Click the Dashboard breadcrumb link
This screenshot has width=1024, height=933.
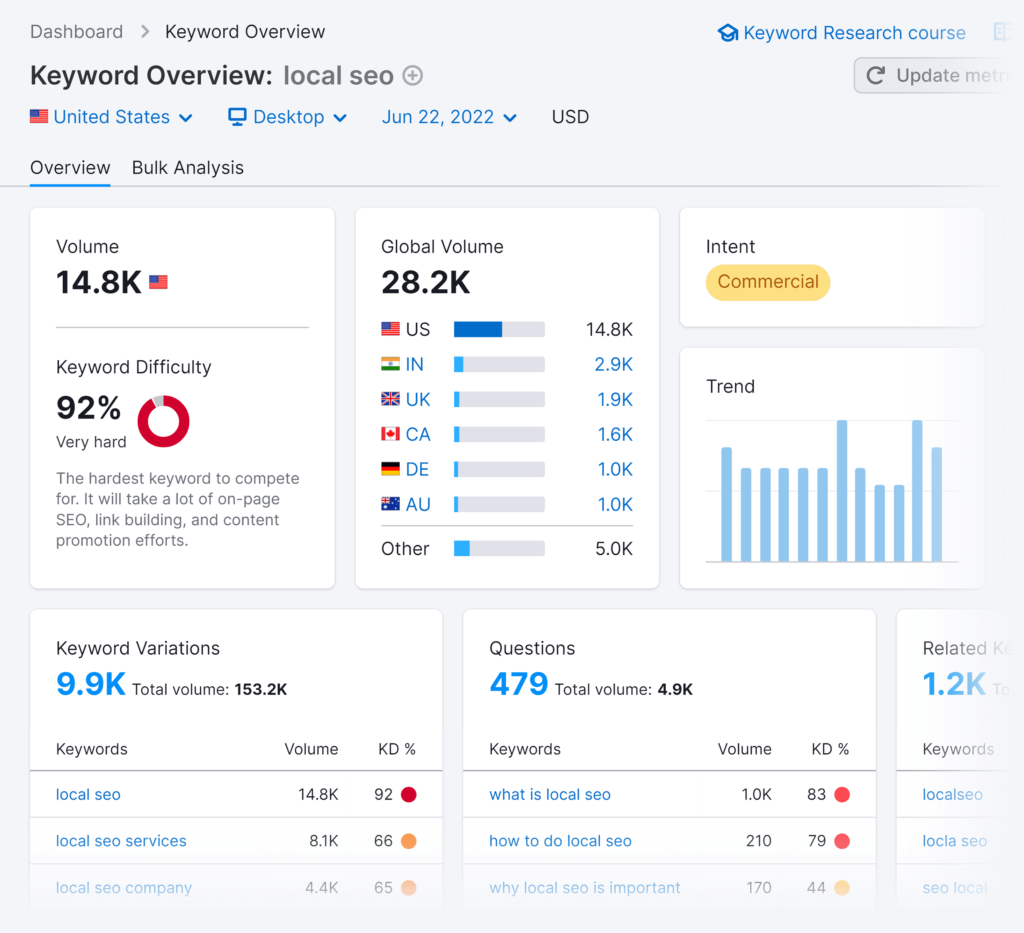76,31
